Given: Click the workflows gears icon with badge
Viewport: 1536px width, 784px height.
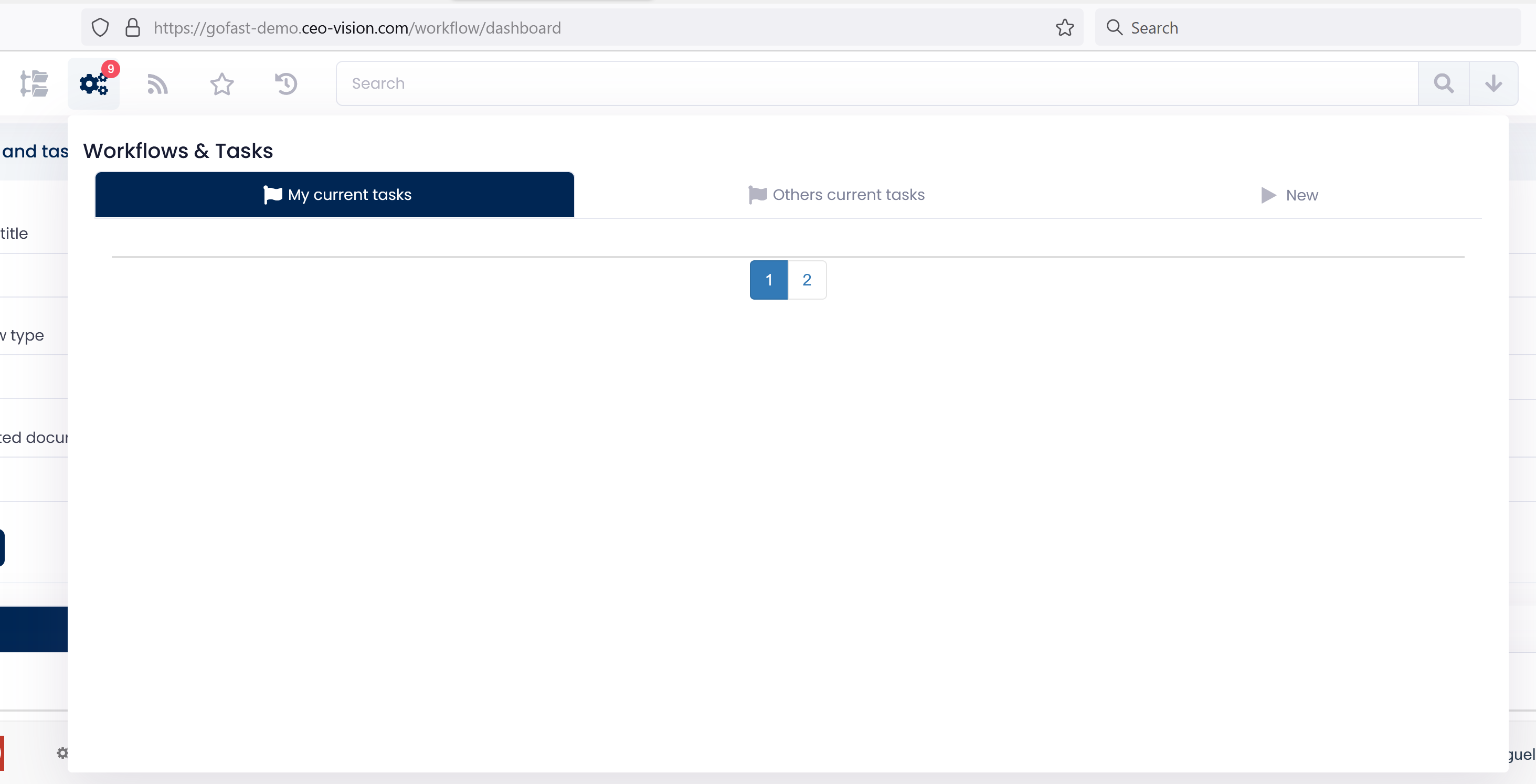Looking at the screenshot, I should 93,84.
